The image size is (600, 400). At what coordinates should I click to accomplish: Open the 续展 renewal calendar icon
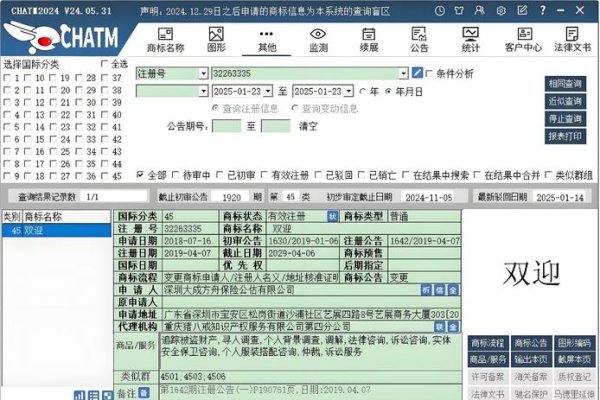(369, 40)
